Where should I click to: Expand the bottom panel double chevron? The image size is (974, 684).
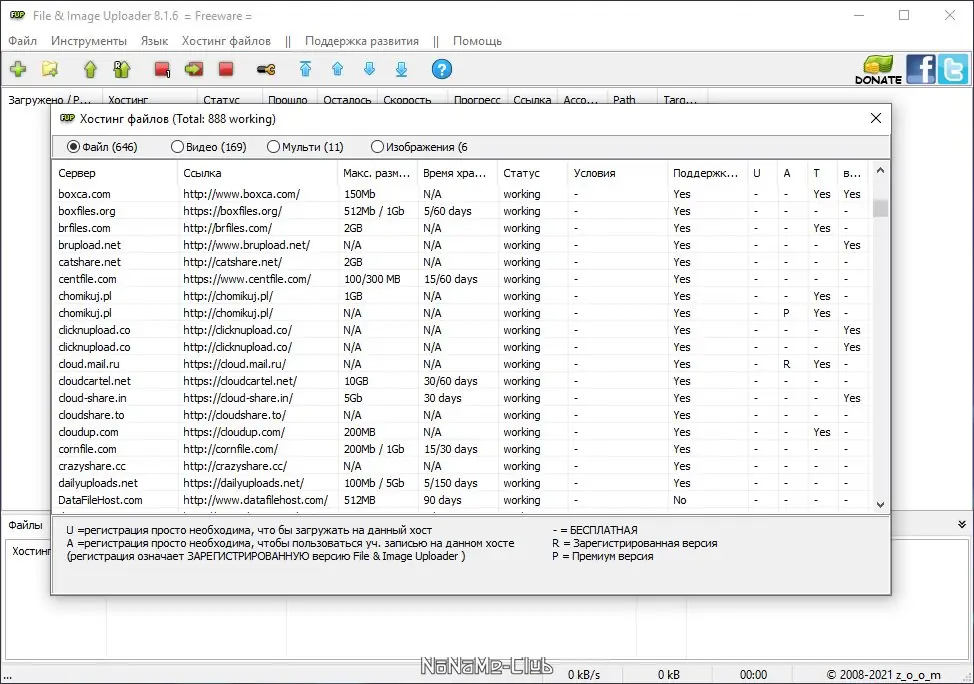pyautogui.click(x=962, y=524)
